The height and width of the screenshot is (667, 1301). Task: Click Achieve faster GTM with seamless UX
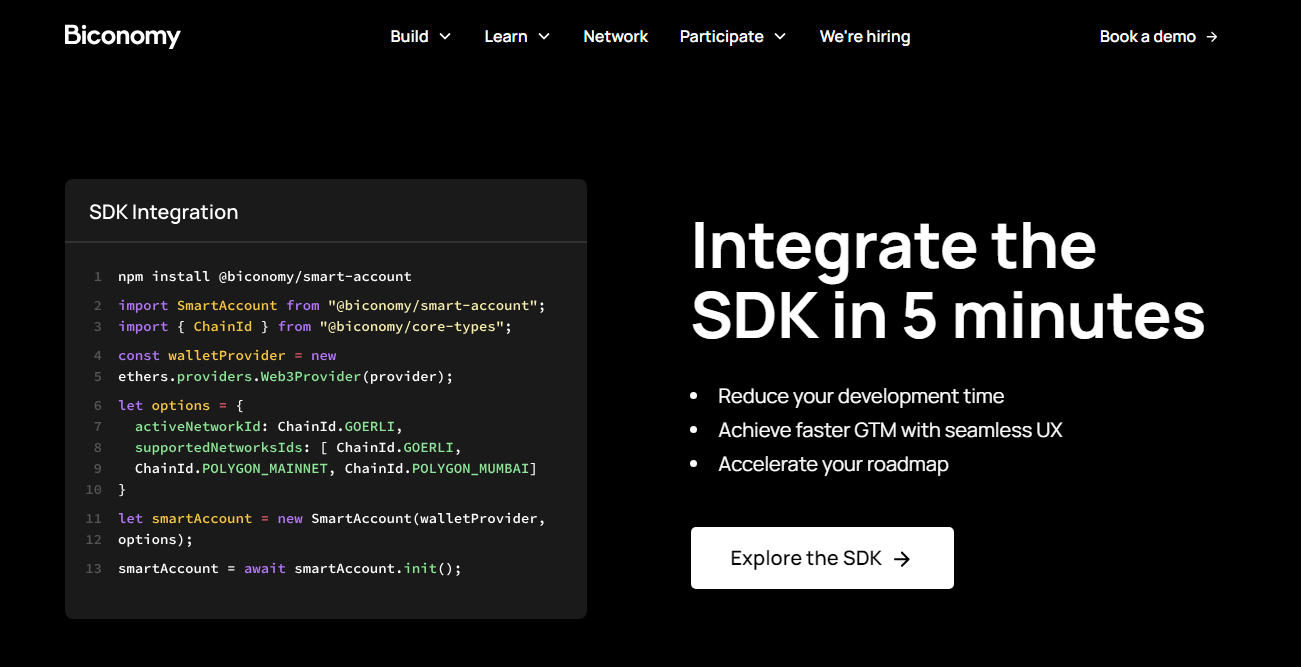pos(890,430)
